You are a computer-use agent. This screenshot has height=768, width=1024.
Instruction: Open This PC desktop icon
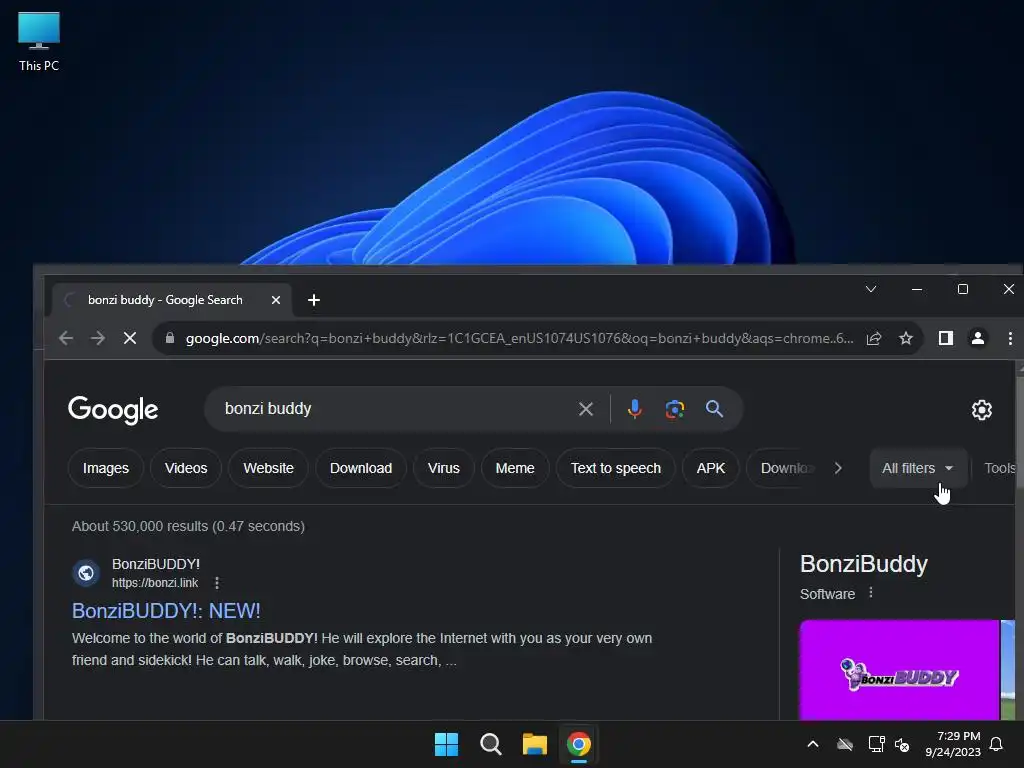coord(39,42)
